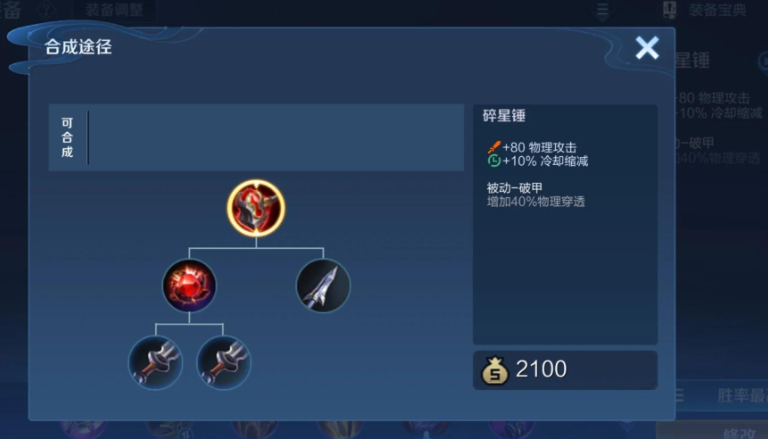
Task: Click the 碎星锤 title in details panel
Action: click(504, 116)
